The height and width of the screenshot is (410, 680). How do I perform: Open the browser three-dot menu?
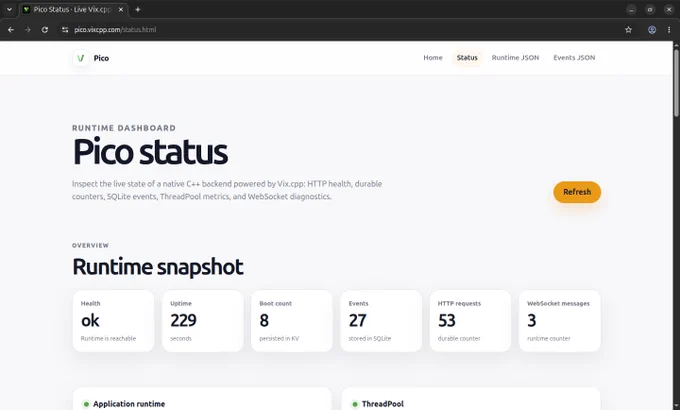coord(669,30)
